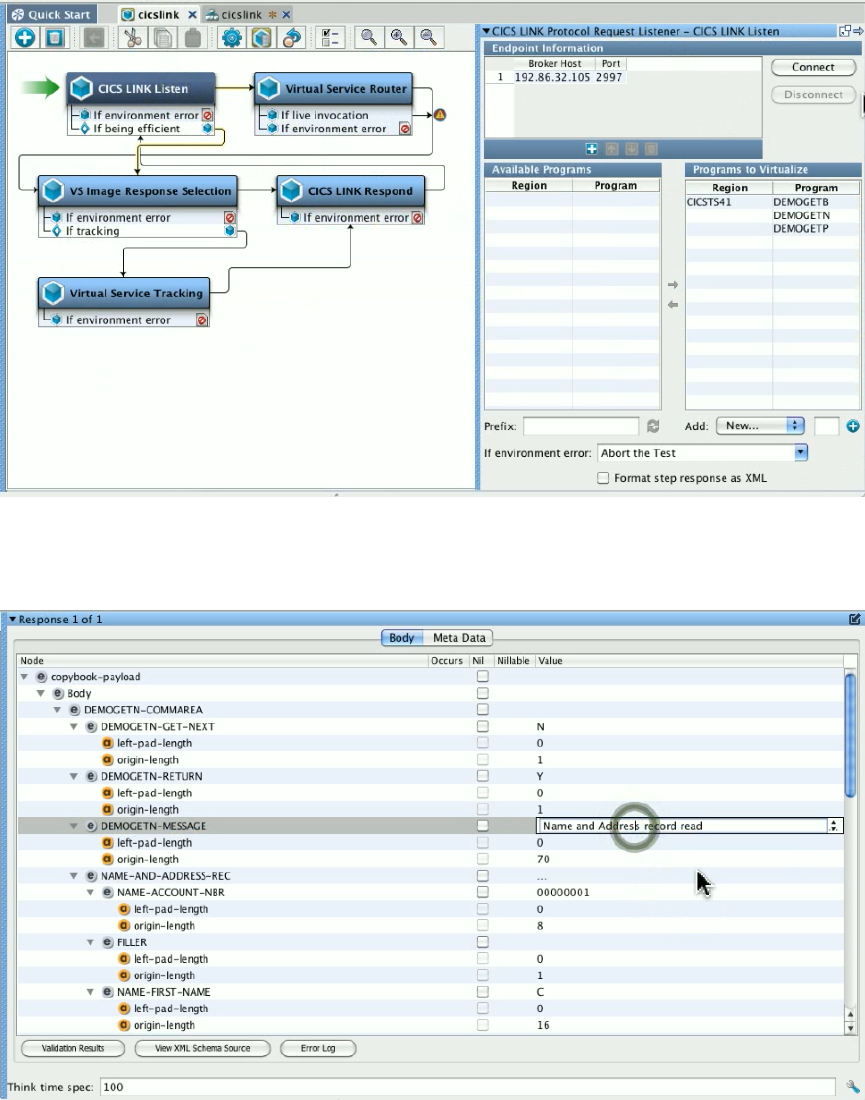Click the plain magnifier zoom icon

pyautogui.click(x=368, y=37)
